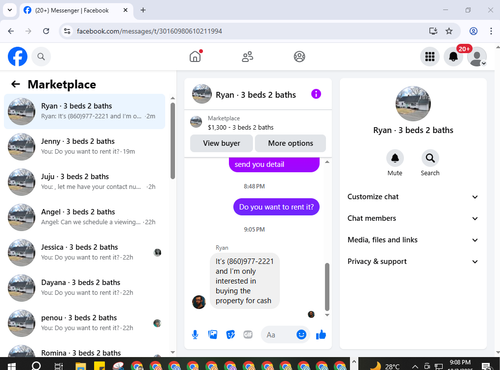Open the Jenny - 3 beds 2 baths conversation
This screenshot has height=370, width=500.
(85, 147)
